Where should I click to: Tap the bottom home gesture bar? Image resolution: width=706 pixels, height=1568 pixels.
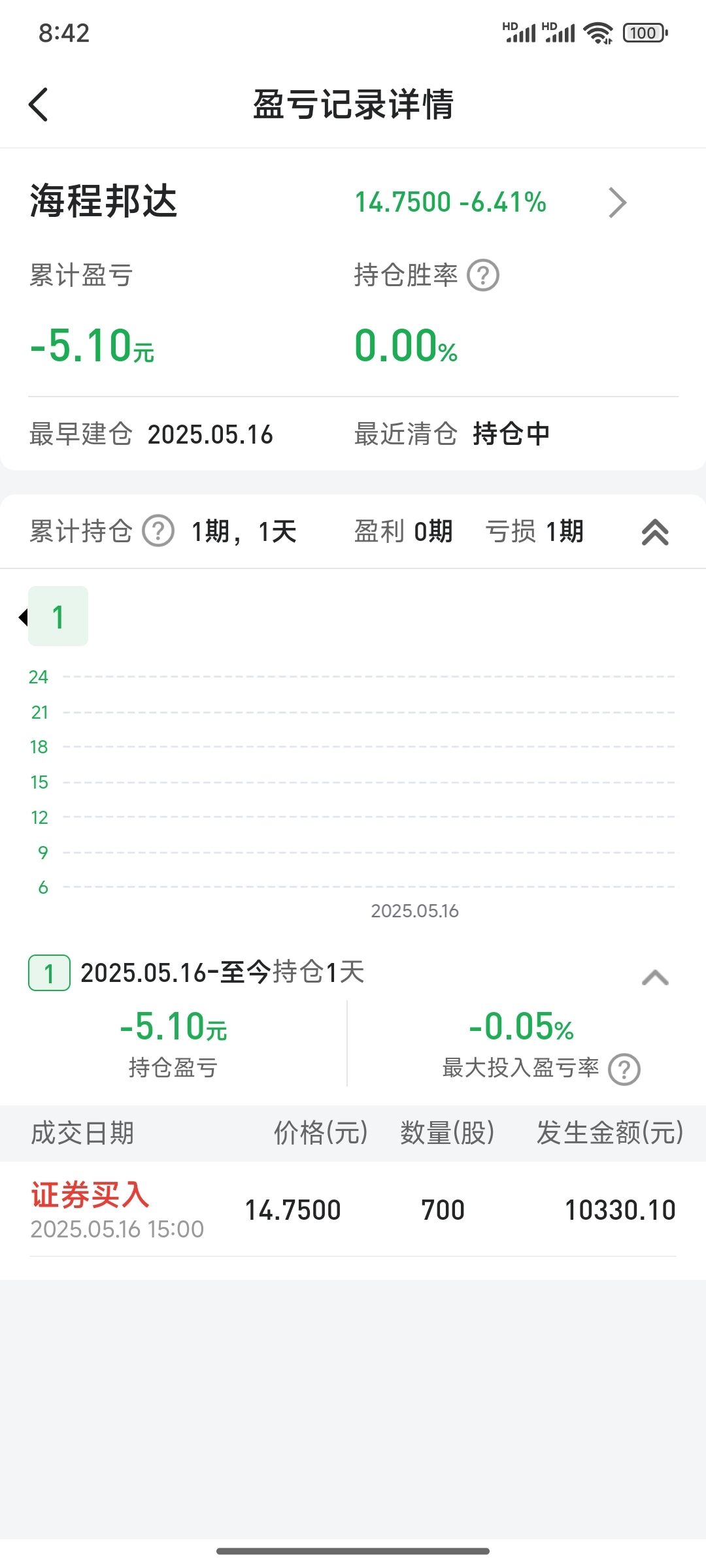[353, 1551]
